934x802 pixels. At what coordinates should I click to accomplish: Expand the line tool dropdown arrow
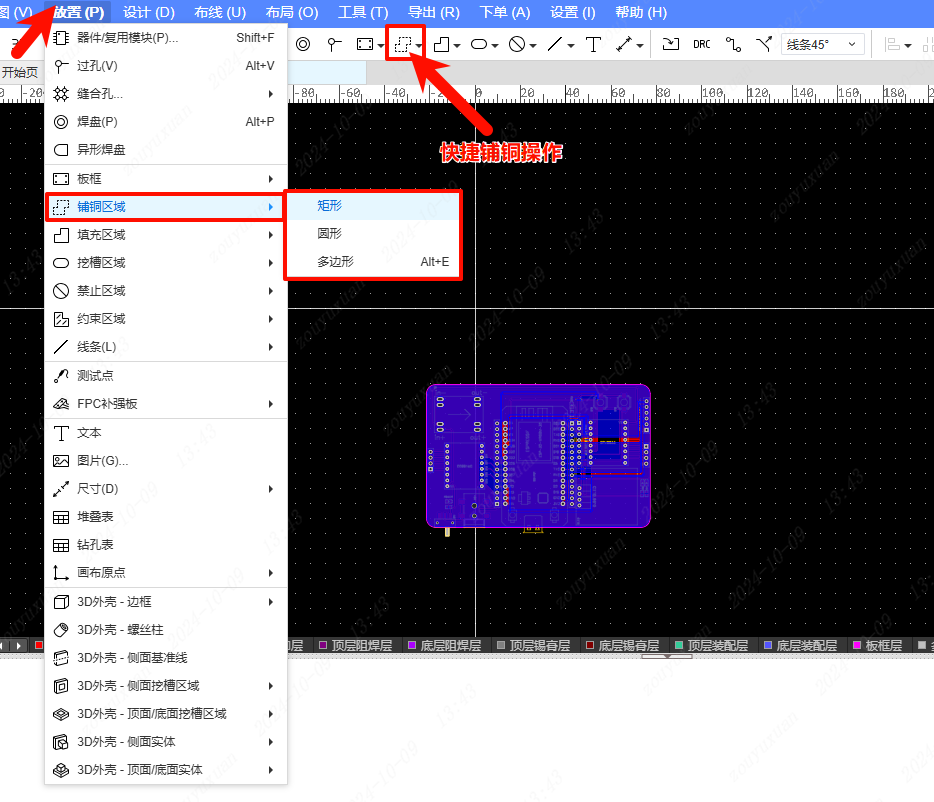(571, 45)
